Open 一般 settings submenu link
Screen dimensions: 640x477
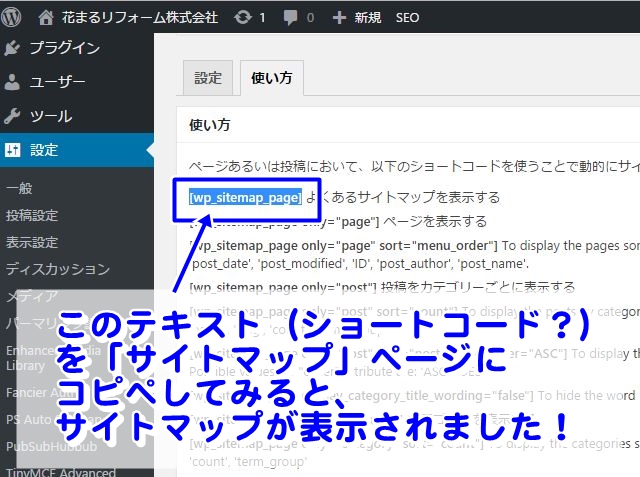(19, 188)
